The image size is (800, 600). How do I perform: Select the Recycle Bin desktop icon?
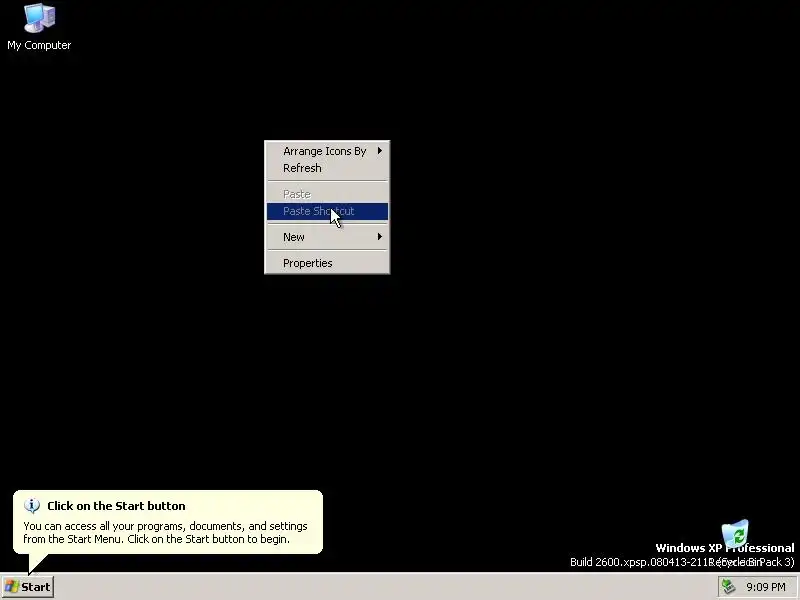click(x=735, y=543)
